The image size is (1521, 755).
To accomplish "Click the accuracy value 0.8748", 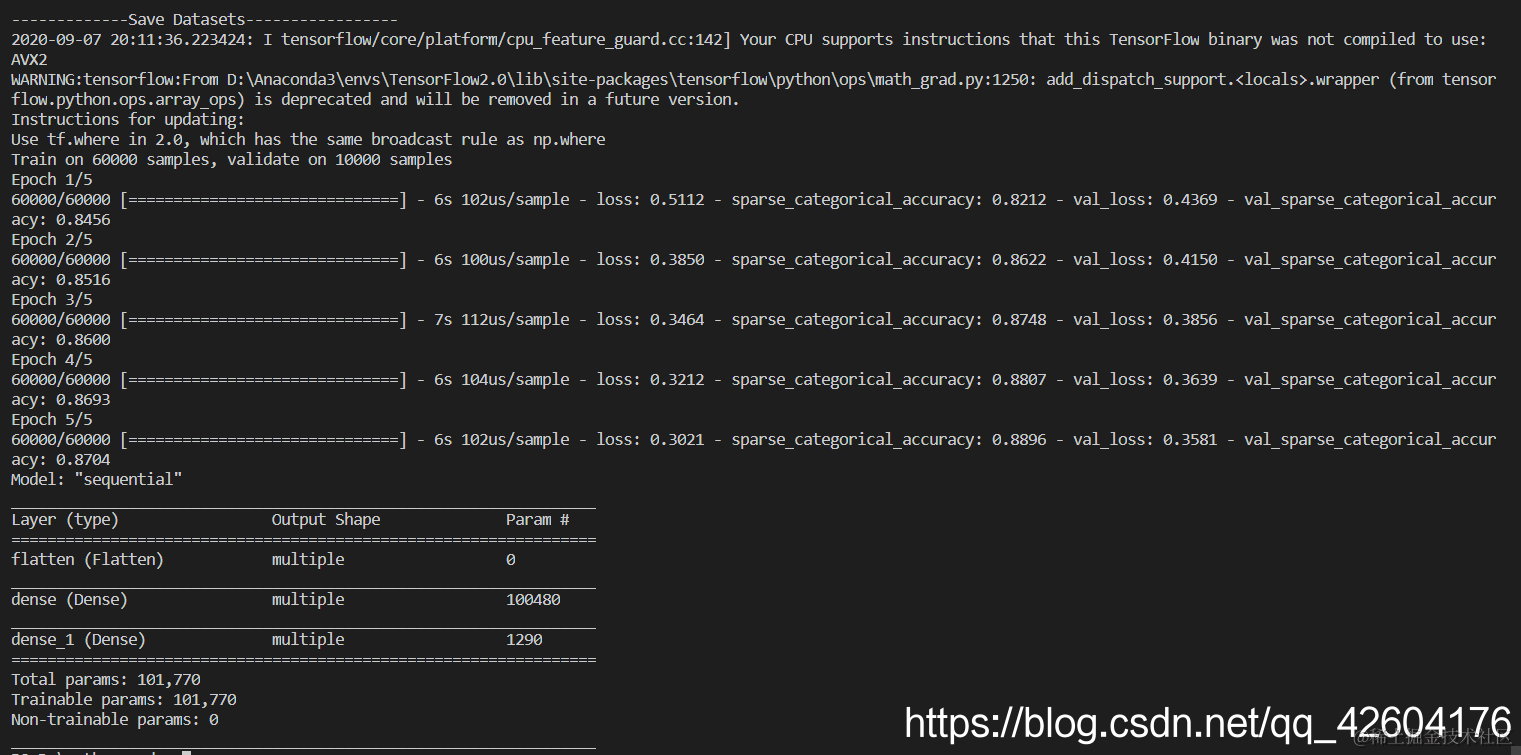I will (1019, 320).
